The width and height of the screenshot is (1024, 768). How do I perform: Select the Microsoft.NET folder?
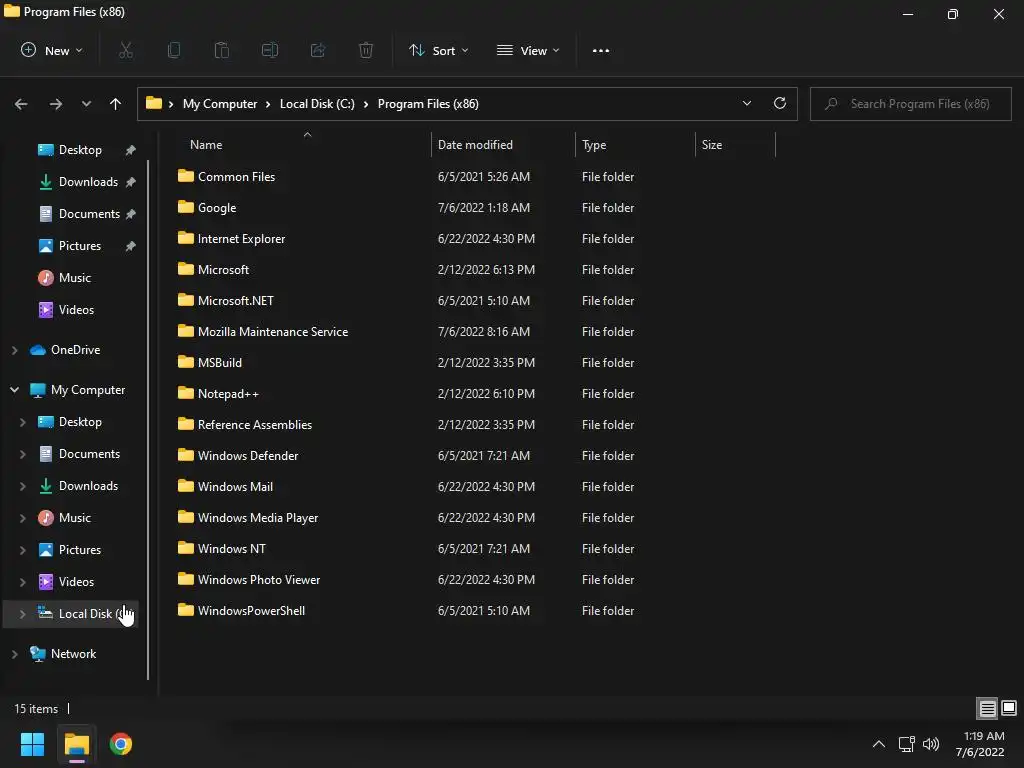click(235, 300)
